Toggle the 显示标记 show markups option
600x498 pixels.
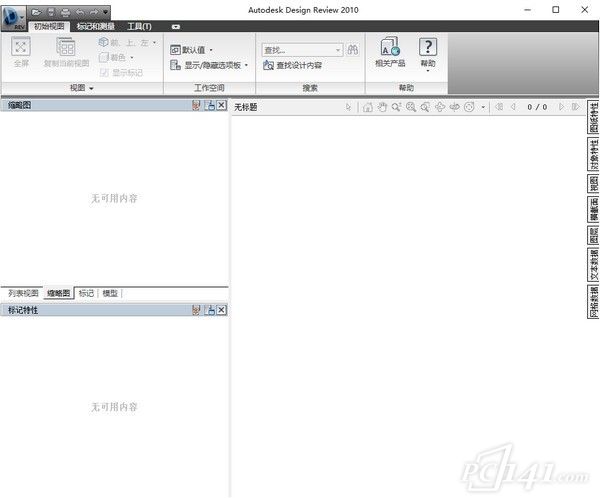(121, 72)
